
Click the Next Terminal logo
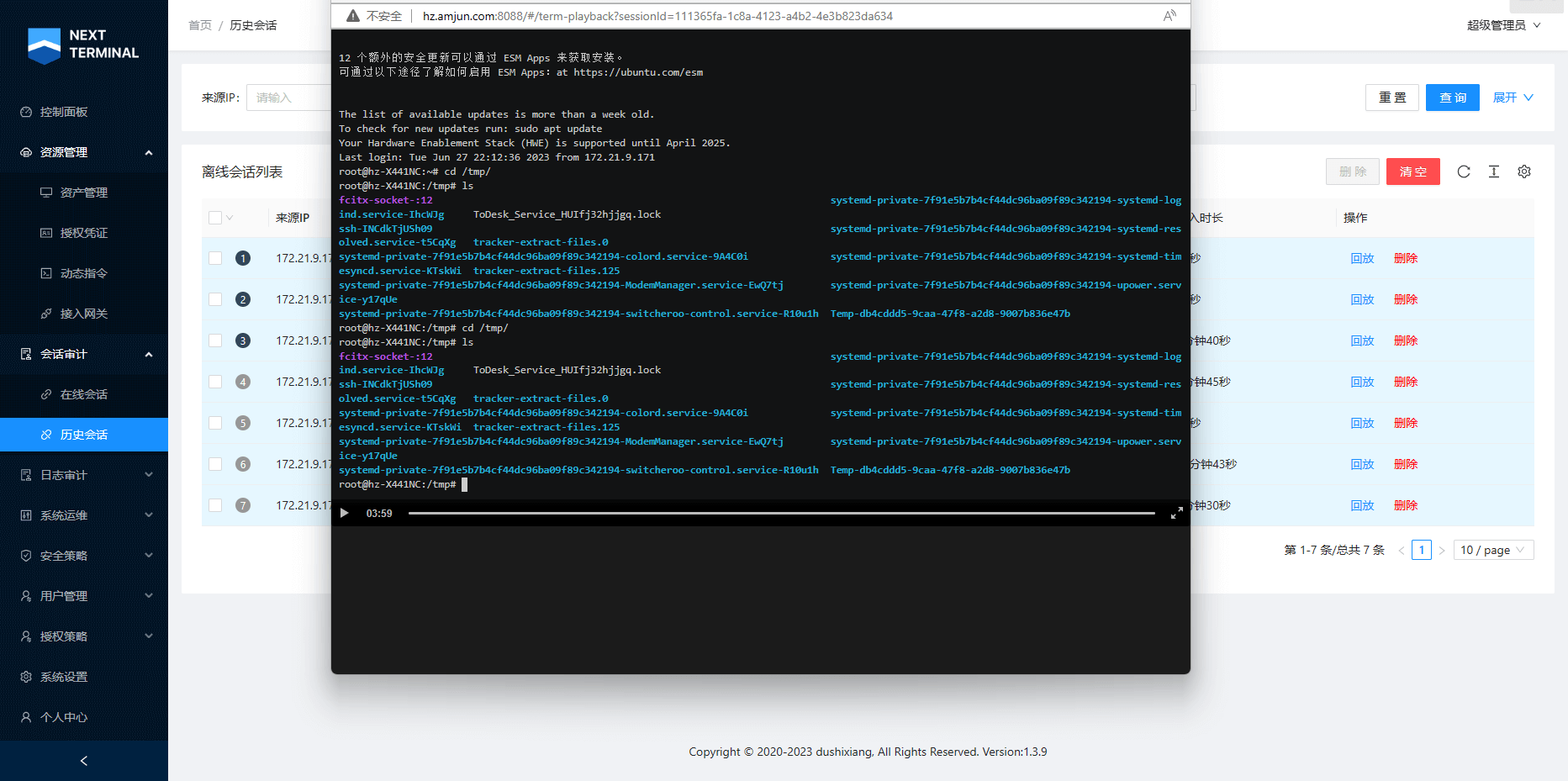tap(83, 45)
